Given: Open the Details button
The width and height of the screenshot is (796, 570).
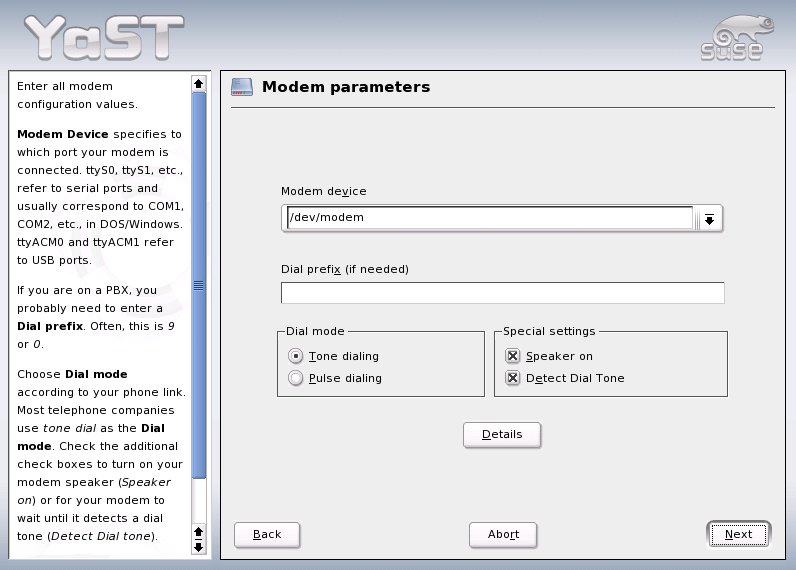Looking at the screenshot, I should (502, 435).
